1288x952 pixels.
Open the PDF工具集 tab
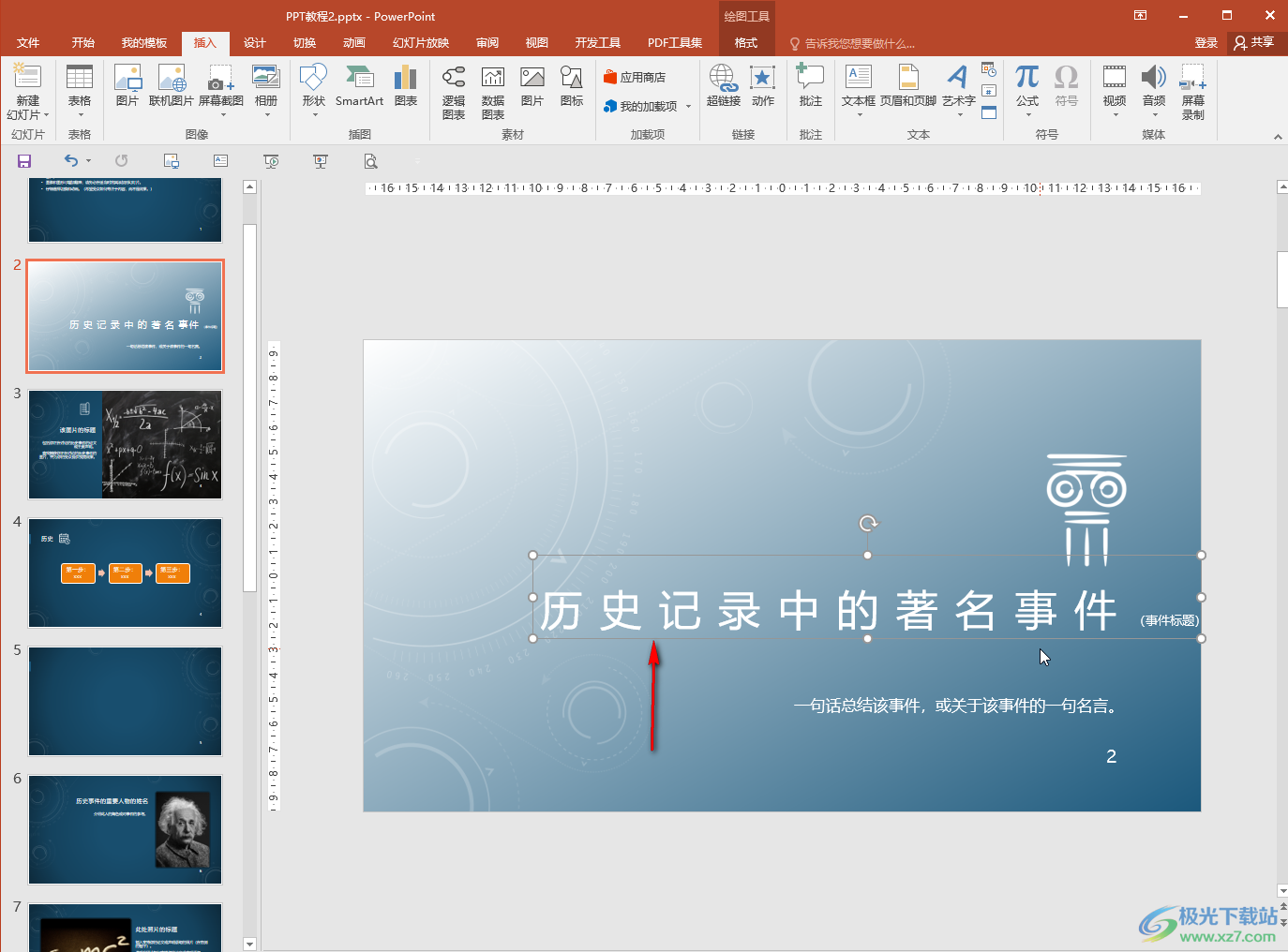click(x=675, y=43)
